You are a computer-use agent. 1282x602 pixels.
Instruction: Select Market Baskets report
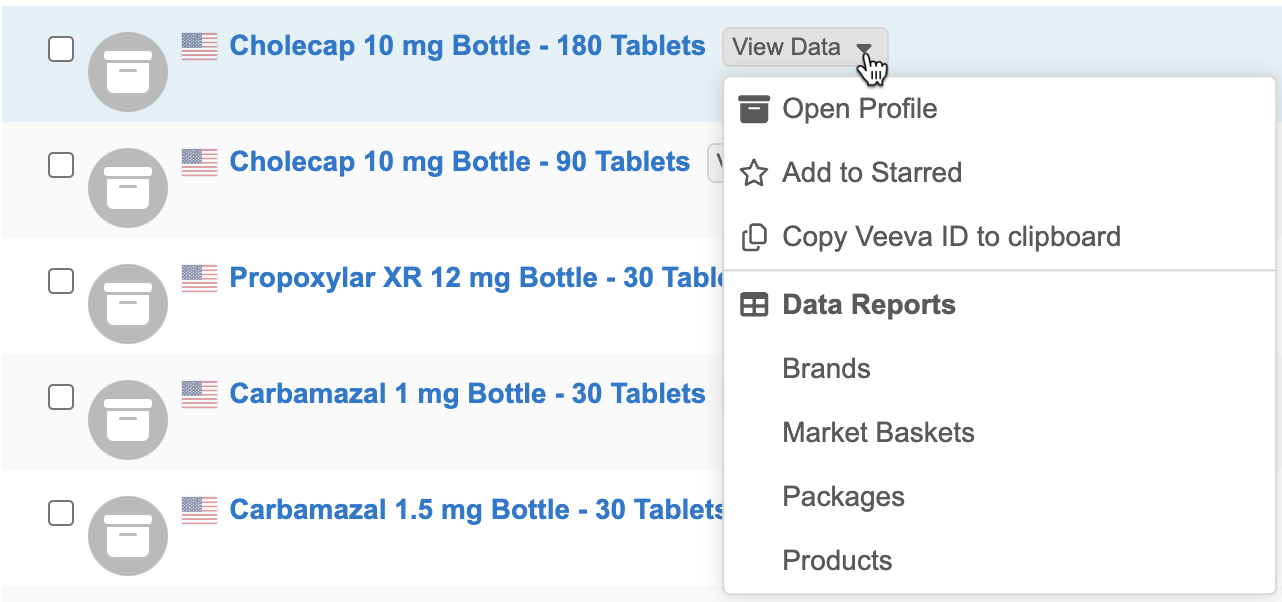pos(878,433)
